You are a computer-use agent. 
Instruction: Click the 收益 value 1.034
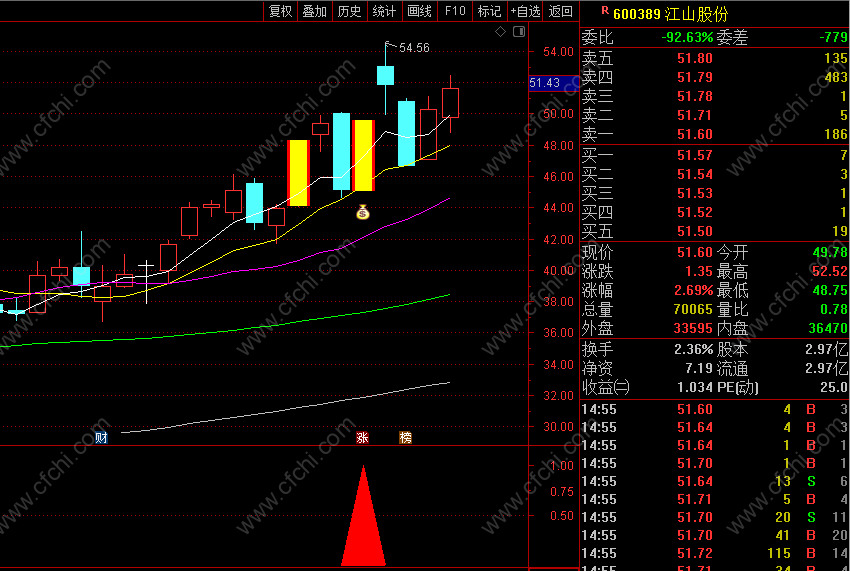click(694, 387)
